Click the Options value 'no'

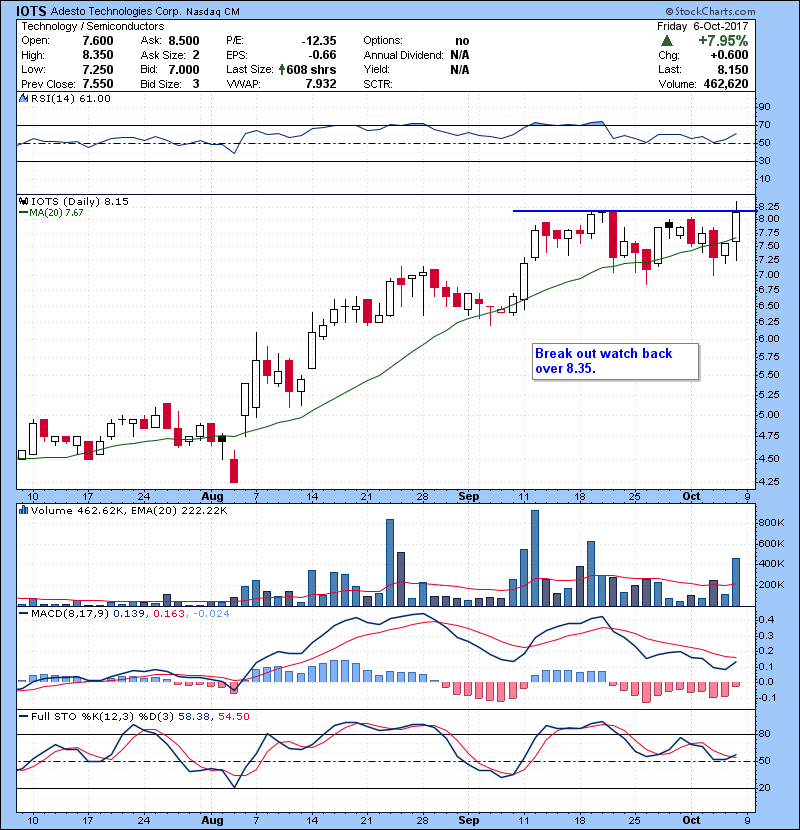click(462, 41)
